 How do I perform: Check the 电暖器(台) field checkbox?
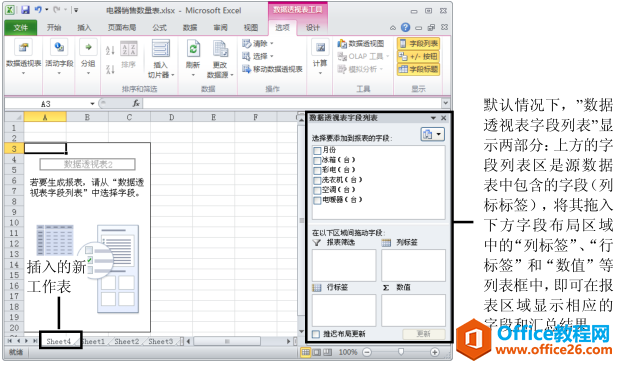coord(317,200)
